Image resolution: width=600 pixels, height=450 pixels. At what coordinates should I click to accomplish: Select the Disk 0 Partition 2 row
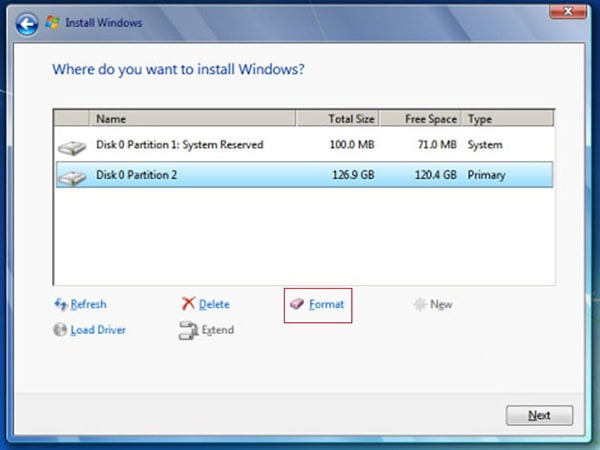pos(304,174)
